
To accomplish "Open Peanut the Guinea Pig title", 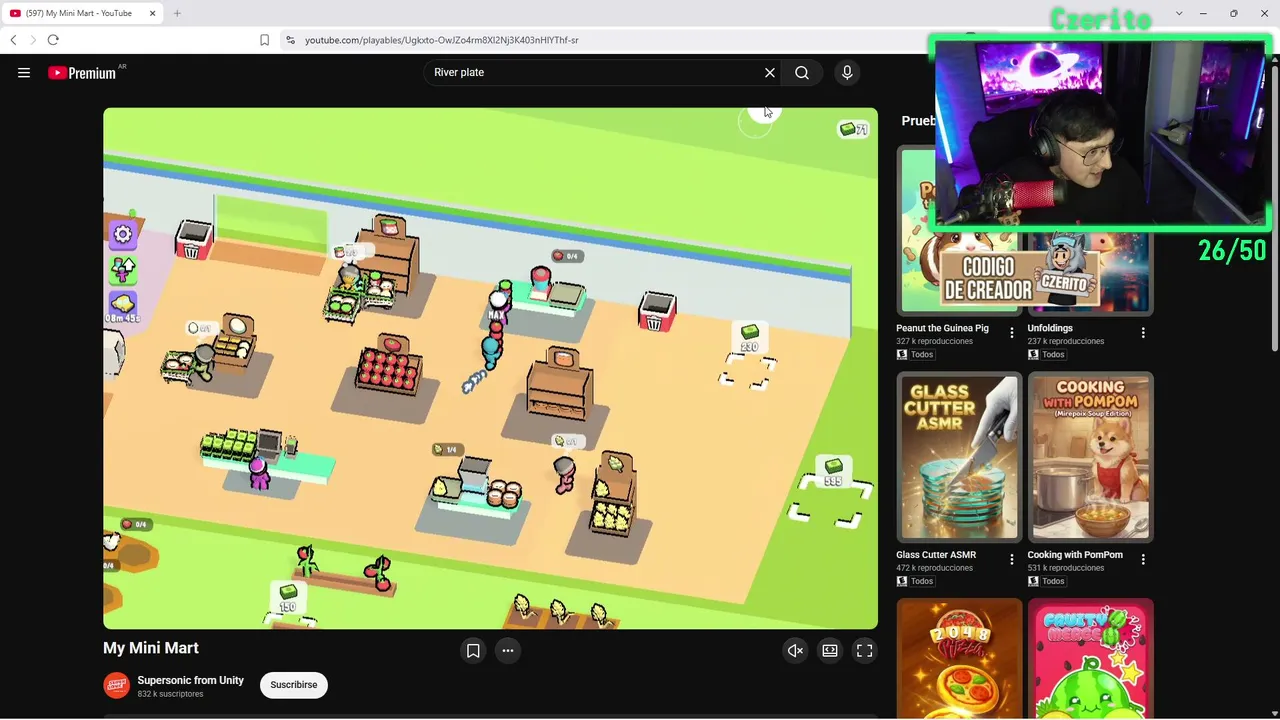I will pyautogui.click(x=942, y=328).
